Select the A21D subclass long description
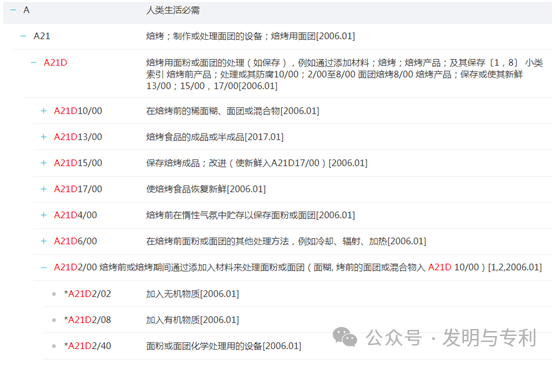The height and width of the screenshot is (366, 558). coord(344,74)
